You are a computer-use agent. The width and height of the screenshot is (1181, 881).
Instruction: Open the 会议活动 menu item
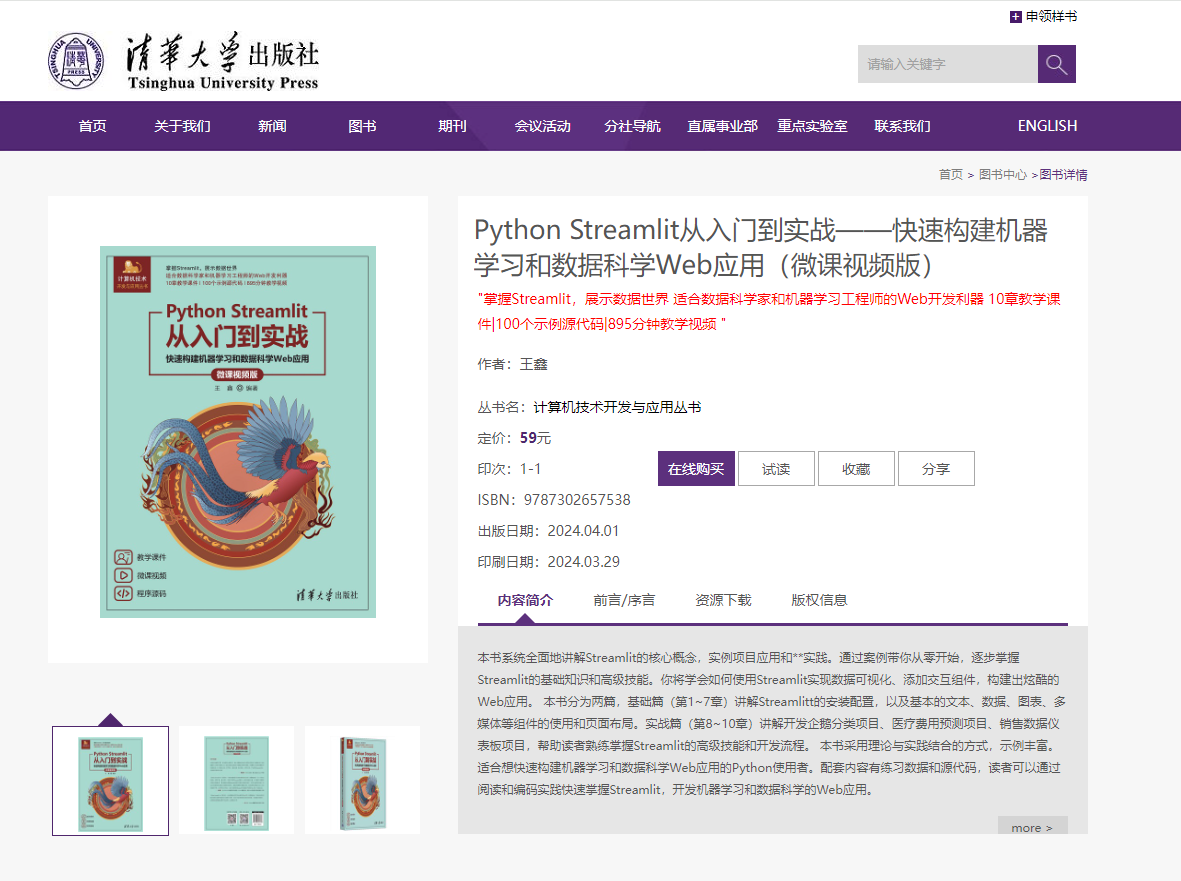click(542, 126)
